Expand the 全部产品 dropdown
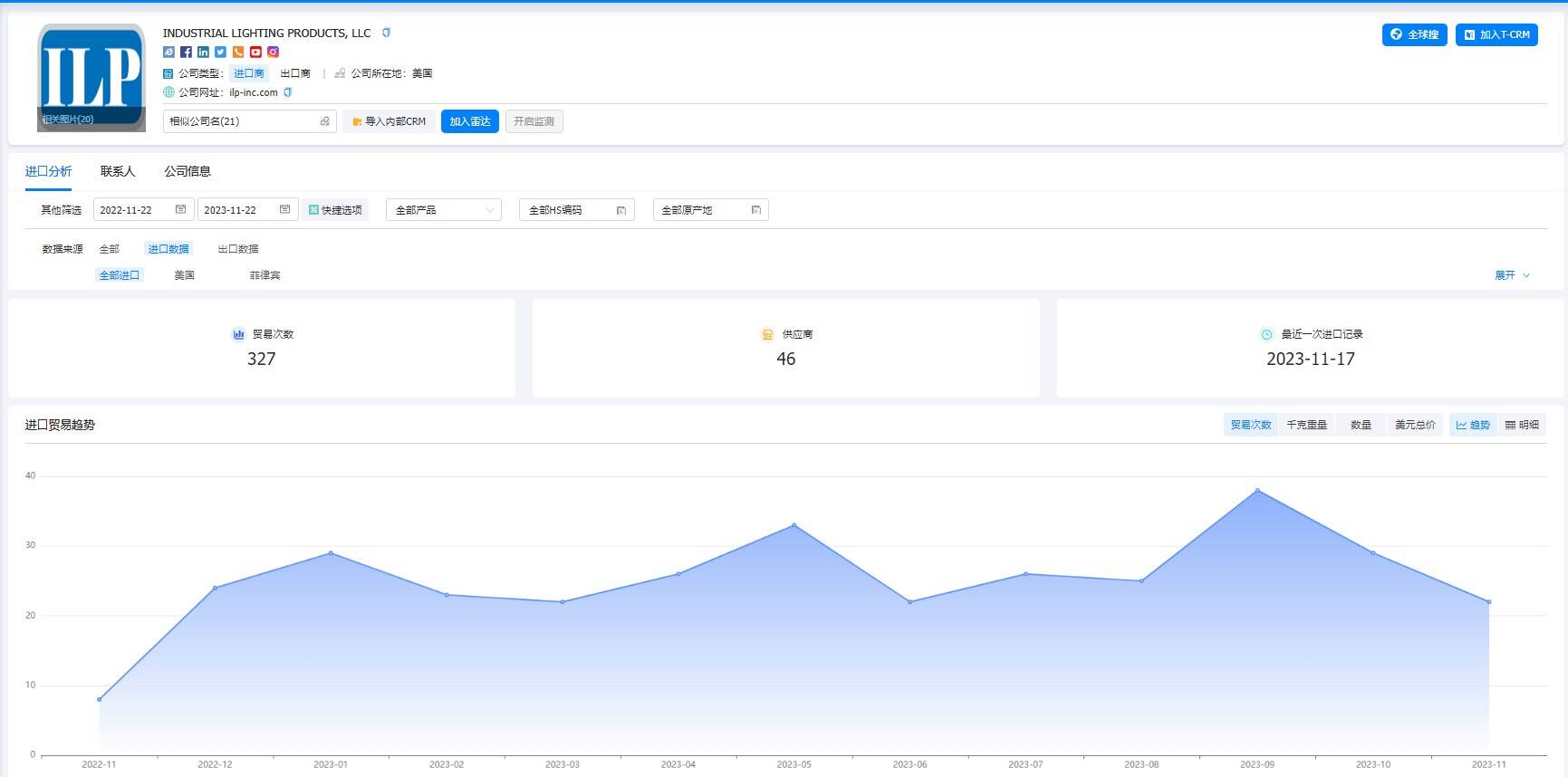Screen dimensions: 1568x777 click(444, 210)
